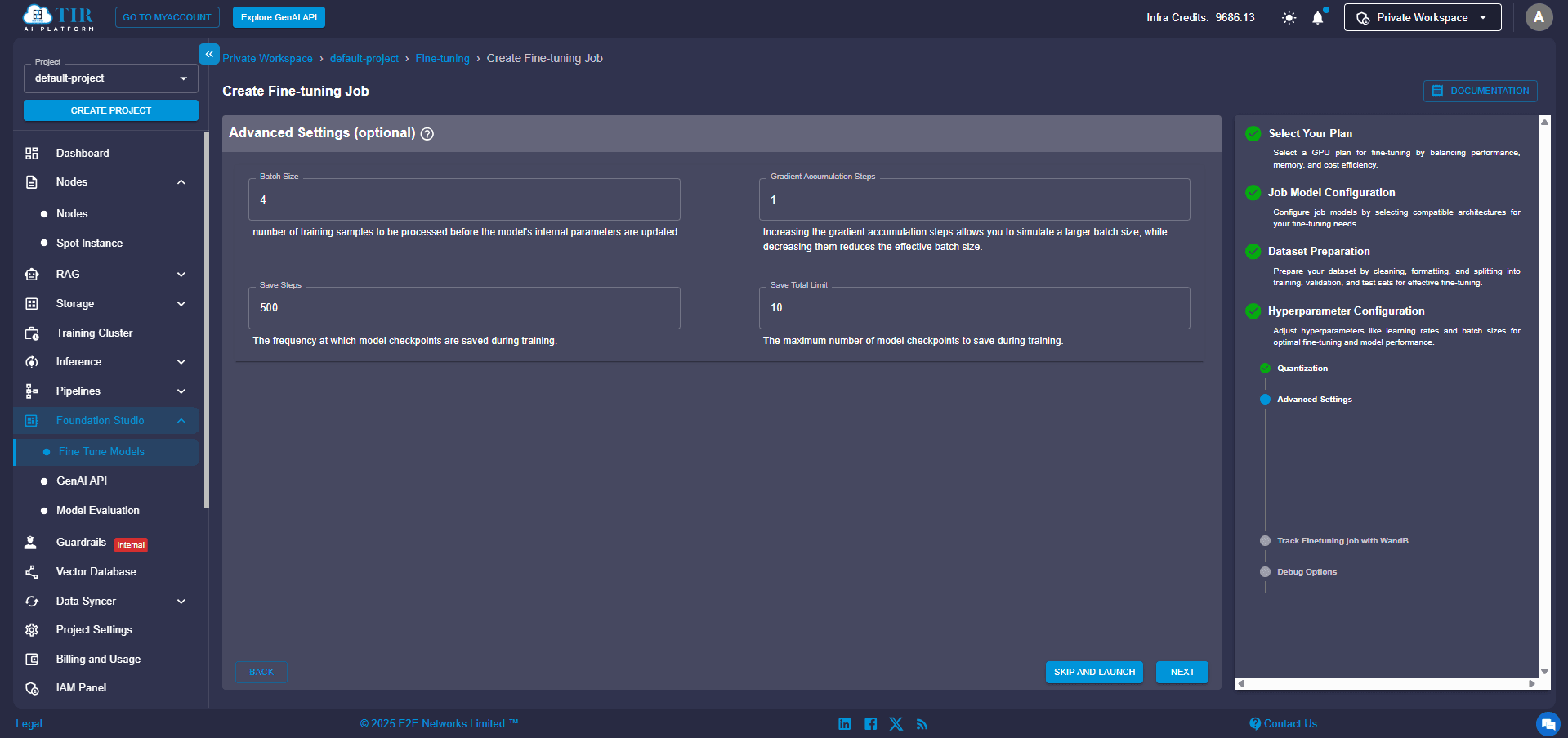Select the Debug Options step
Viewport: 1568px width, 738px height.
pos(1307,572)
